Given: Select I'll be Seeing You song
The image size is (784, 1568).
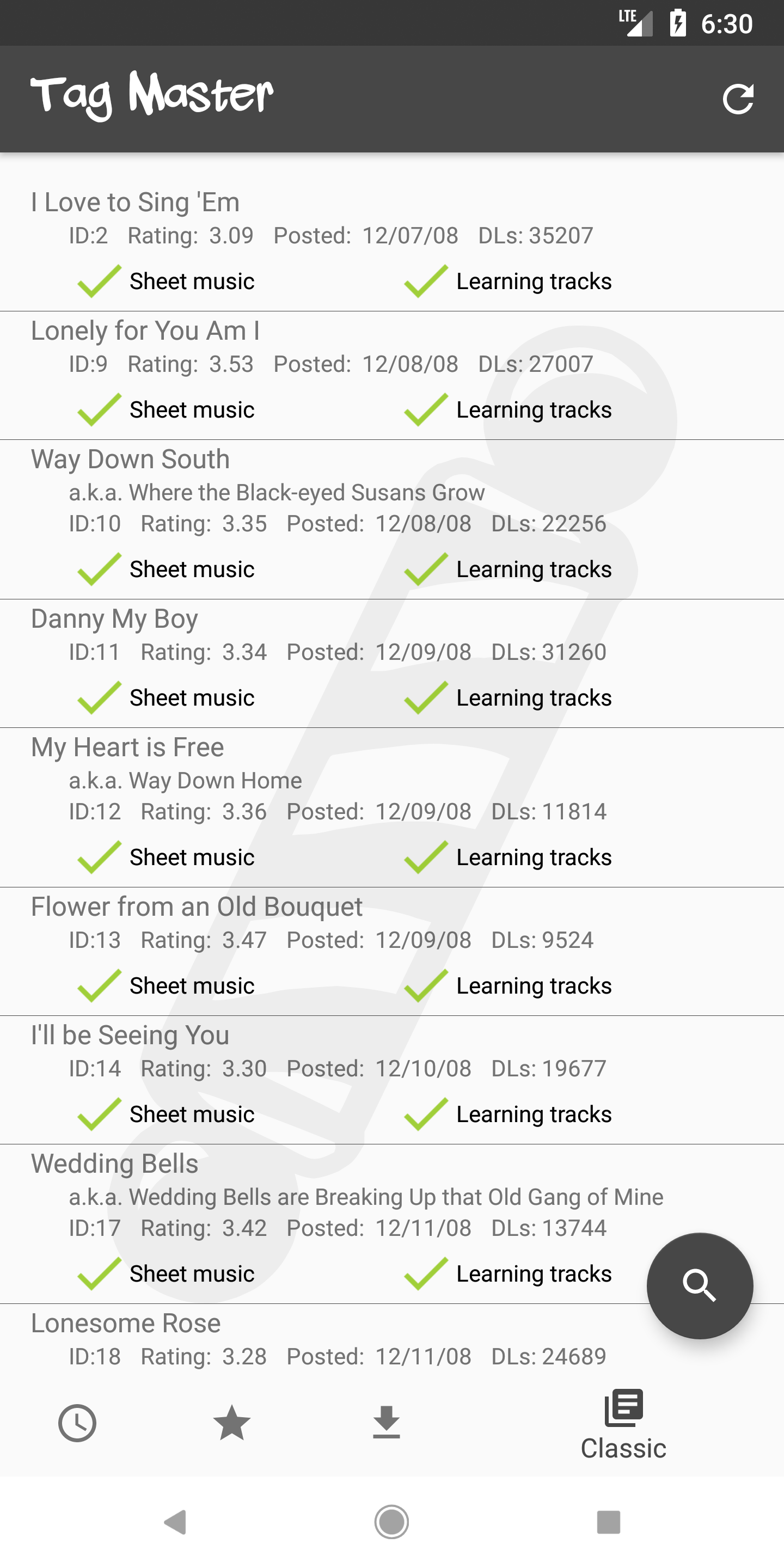Looking at the screenshot, I should [x=130, y=1036].
